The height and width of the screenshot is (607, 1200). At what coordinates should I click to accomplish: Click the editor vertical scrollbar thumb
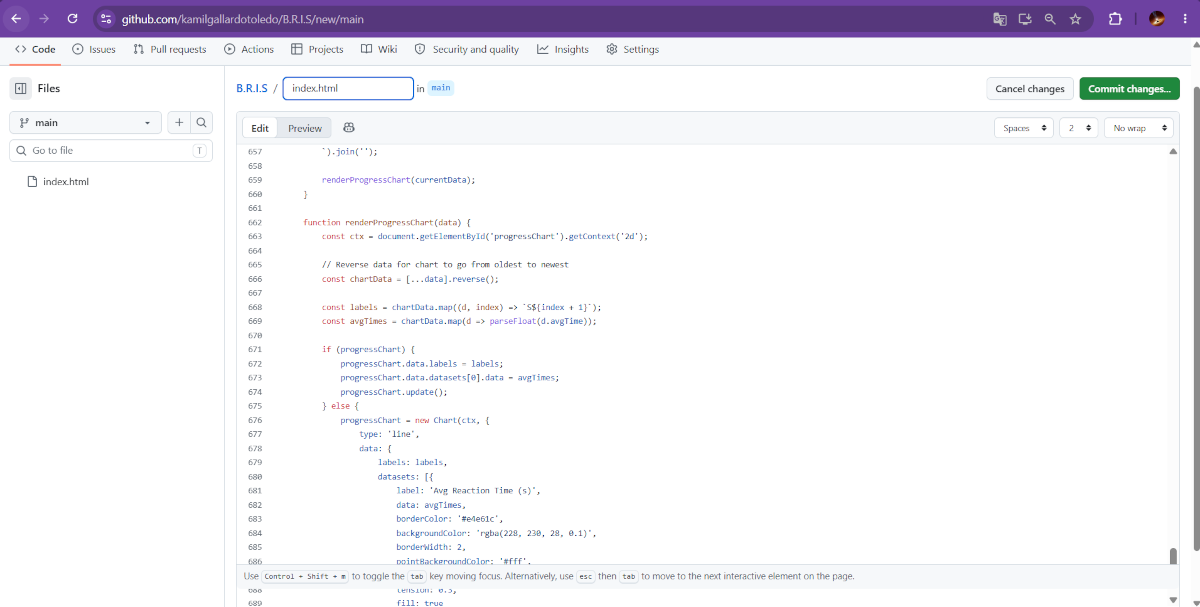(1174, 556)
